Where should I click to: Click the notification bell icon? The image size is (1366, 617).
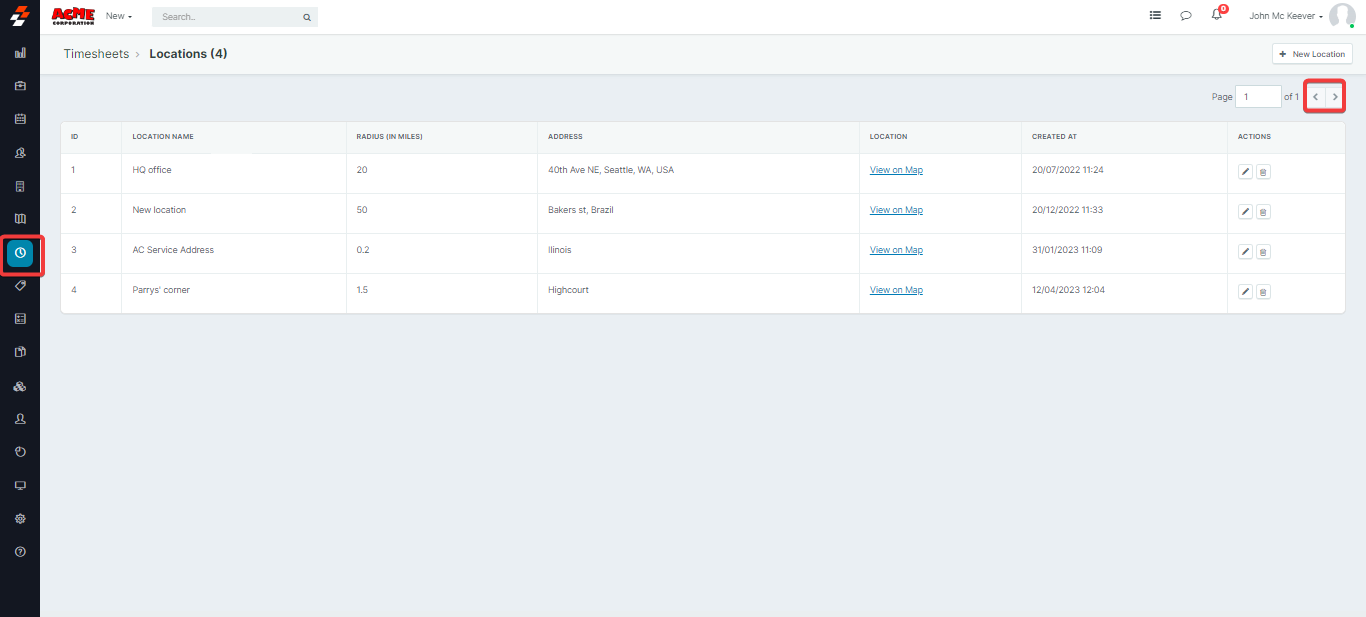tap(1216, 16)
